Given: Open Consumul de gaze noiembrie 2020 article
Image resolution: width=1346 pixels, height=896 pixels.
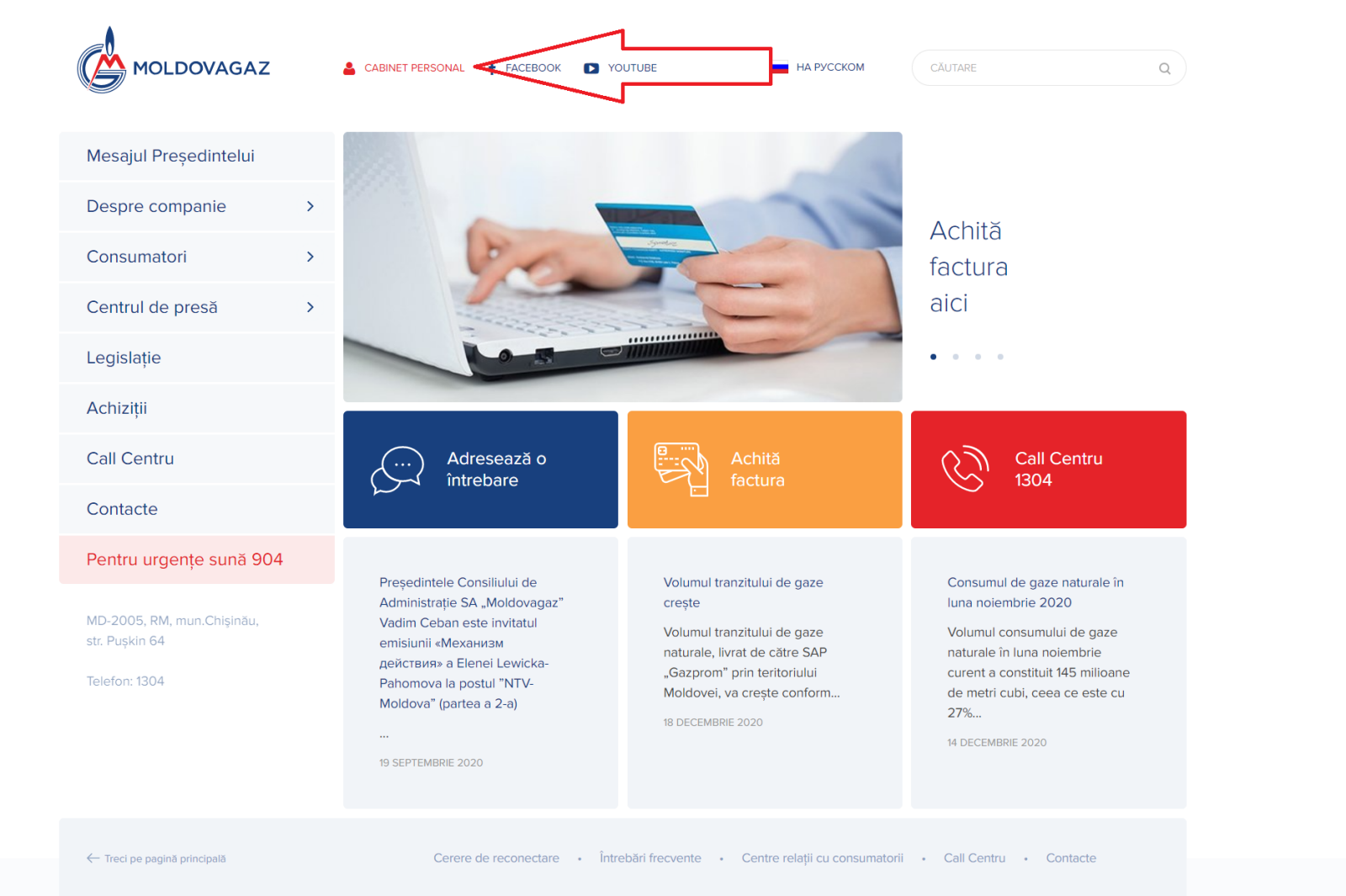Looking at the screenshot, I should point(1036,592).
